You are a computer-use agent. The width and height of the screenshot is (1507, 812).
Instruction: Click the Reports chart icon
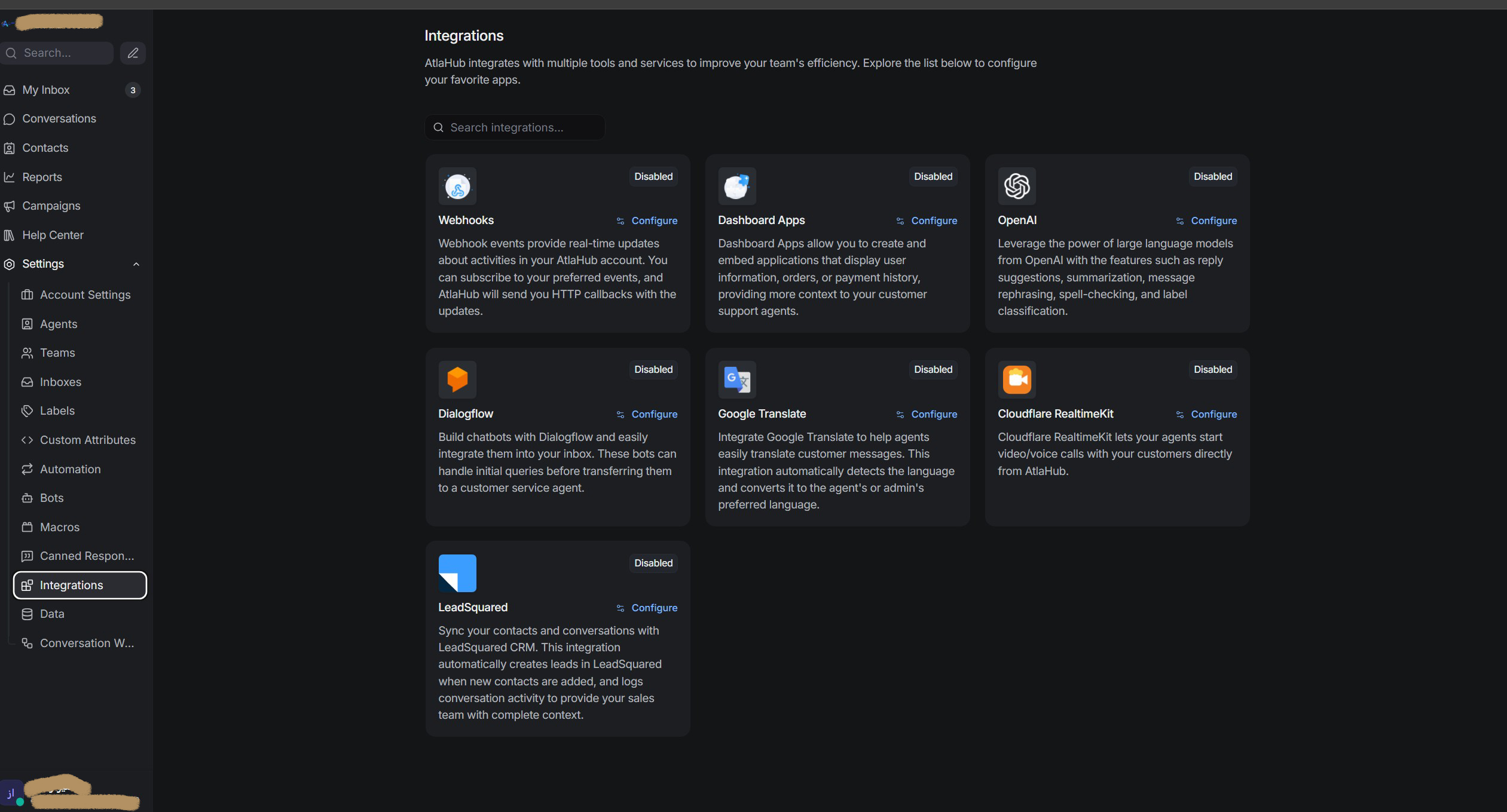coord(10,177)
